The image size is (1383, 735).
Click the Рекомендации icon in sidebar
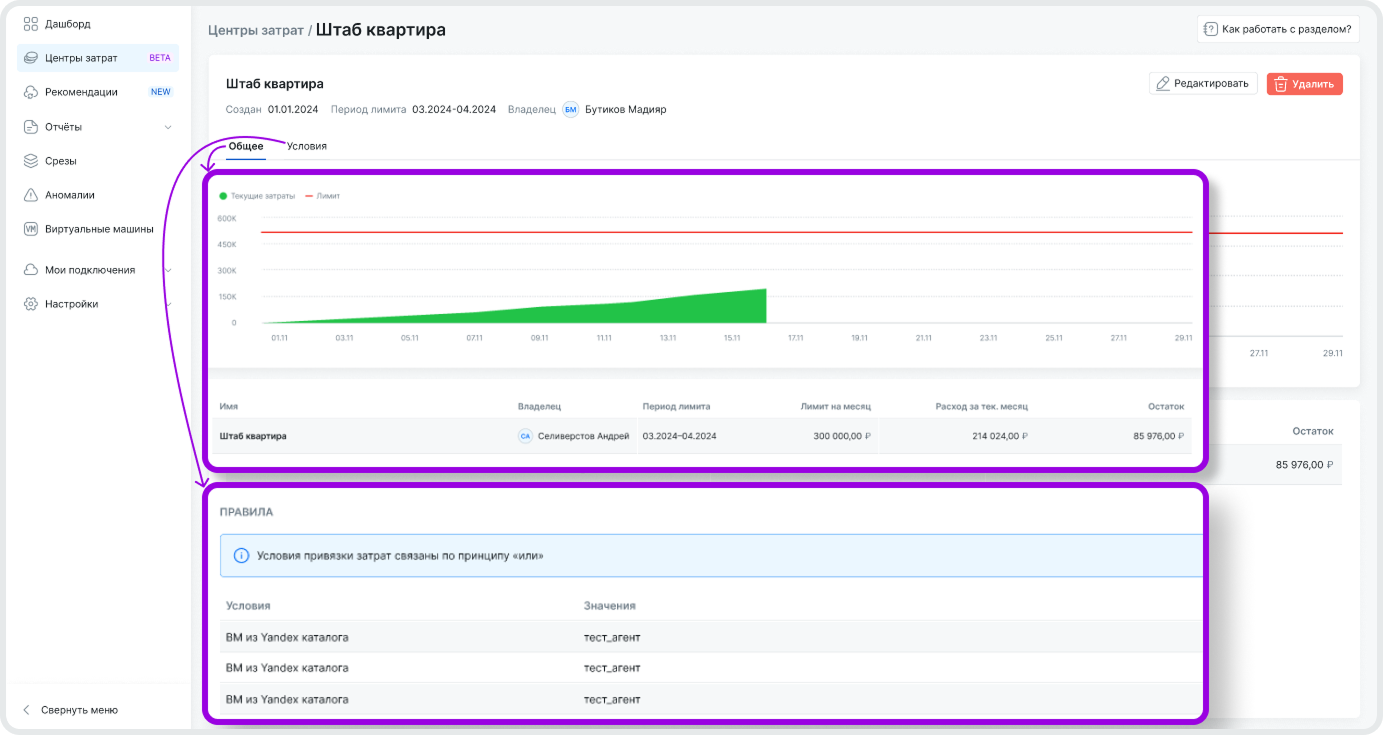point(31,92)
